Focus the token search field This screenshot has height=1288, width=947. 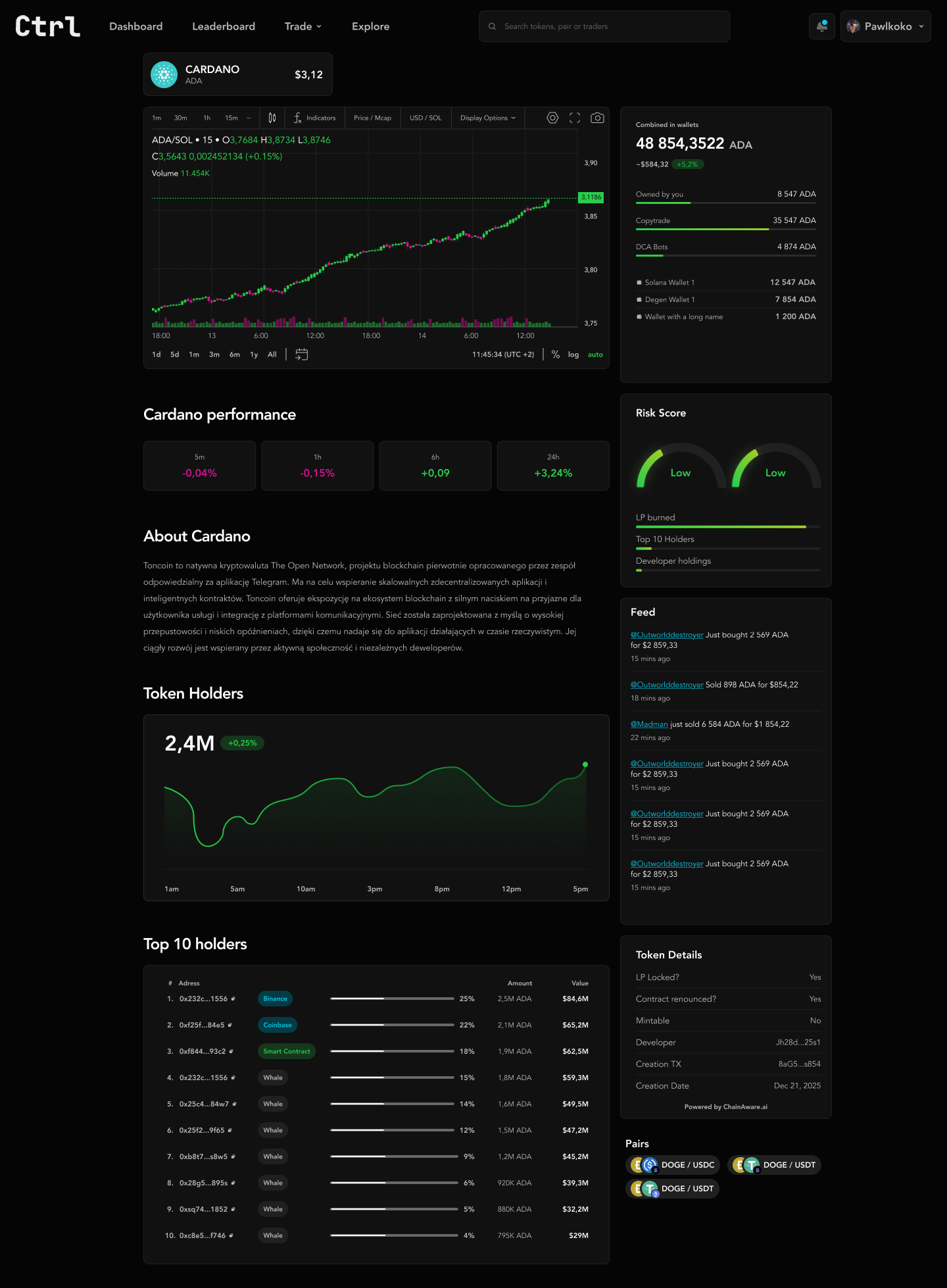pos(604,26)
